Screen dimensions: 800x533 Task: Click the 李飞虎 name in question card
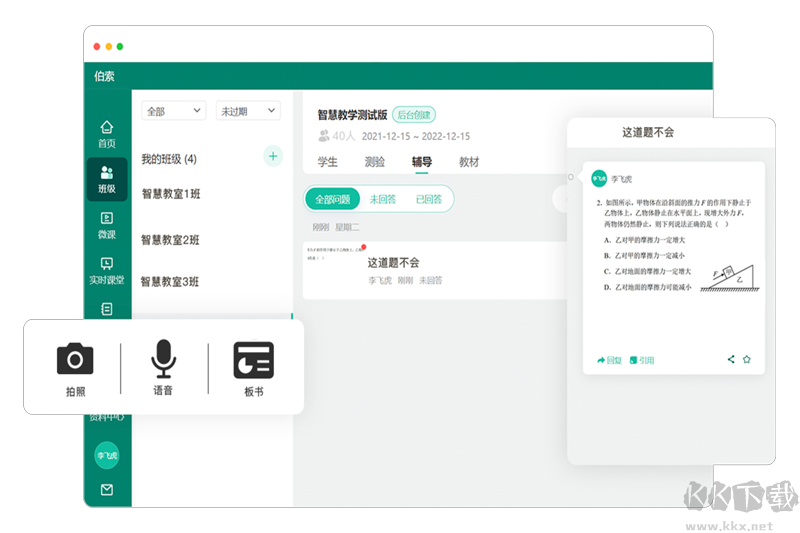point(621,179)
